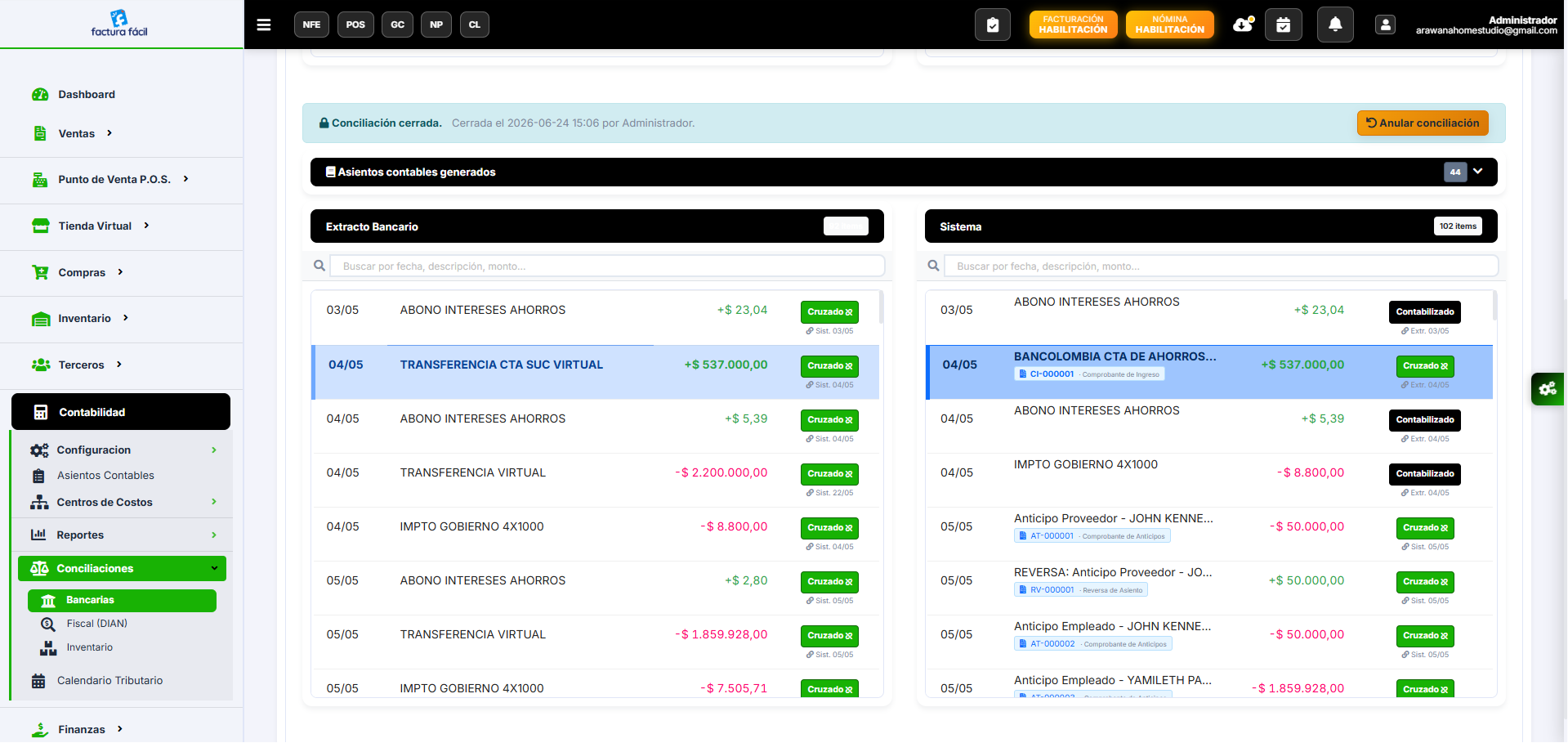Expand the Tienda Virtual menu
This screenshot has width=1568, height=743.
[x=95, y=226]
